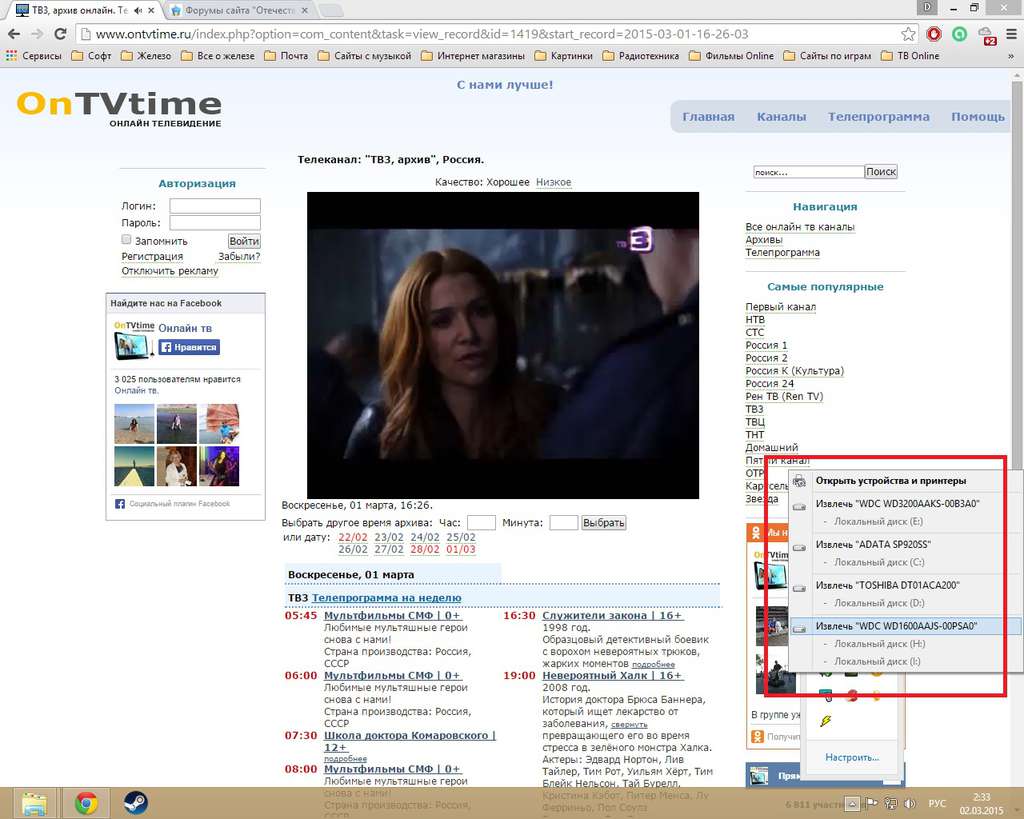Open File Explorer from the taskbar
Screen dimensions: 1024x819
[x=34, y=803]
